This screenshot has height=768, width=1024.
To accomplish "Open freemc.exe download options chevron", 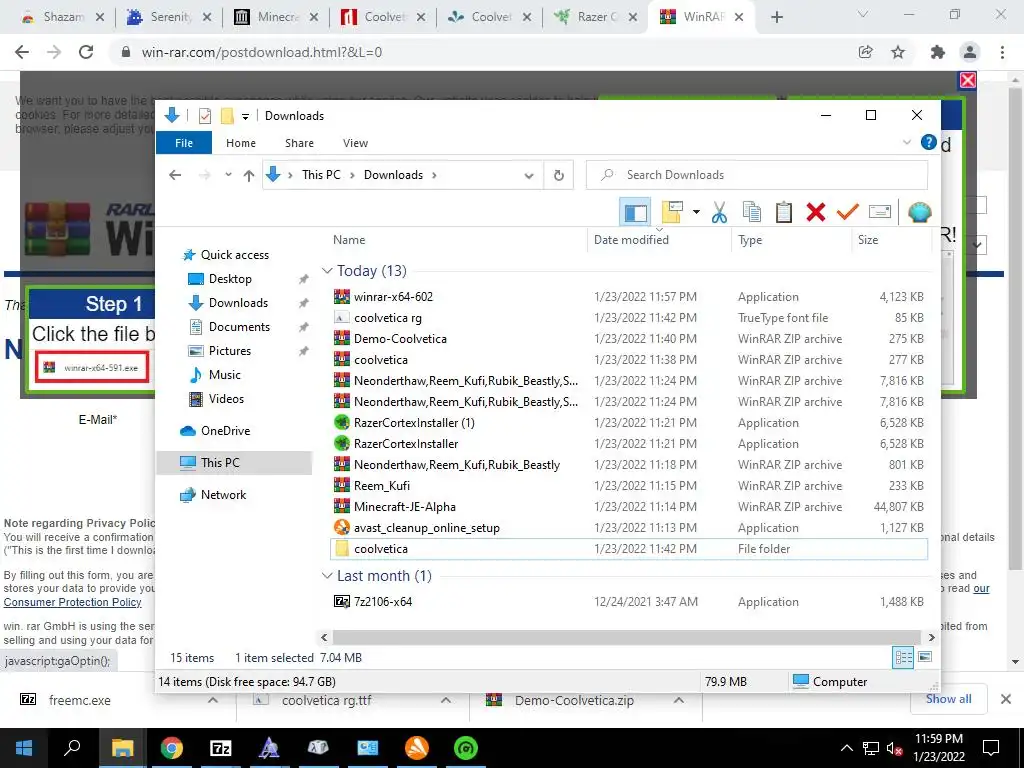I will point(213,700).
